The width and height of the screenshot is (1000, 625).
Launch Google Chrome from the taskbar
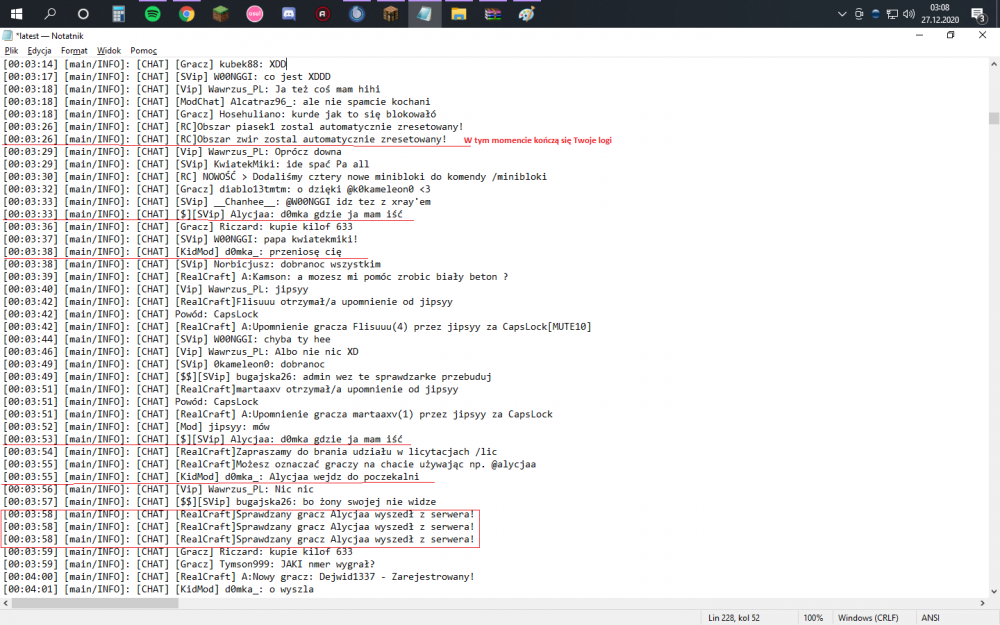[187, 14]
